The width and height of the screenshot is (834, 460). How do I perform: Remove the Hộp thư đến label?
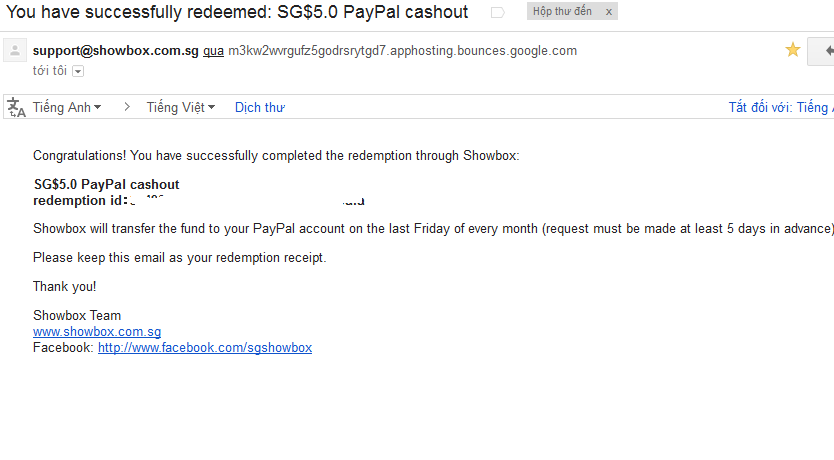coord(608,12)
